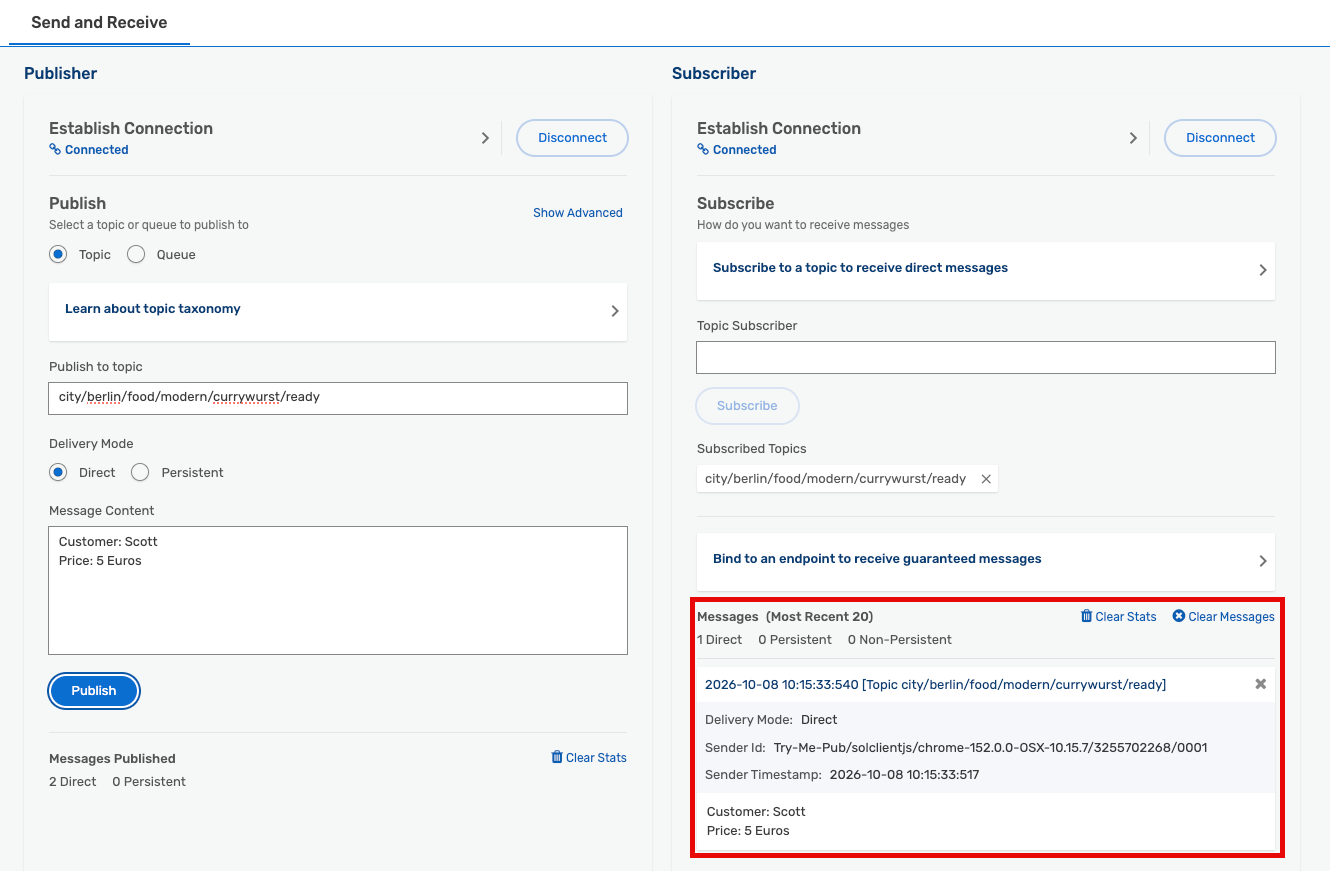Expand Subscribe to a topic direct messages
This screenshot has width=1330, height=871.
pyautogui.click(x=986, y=270)
